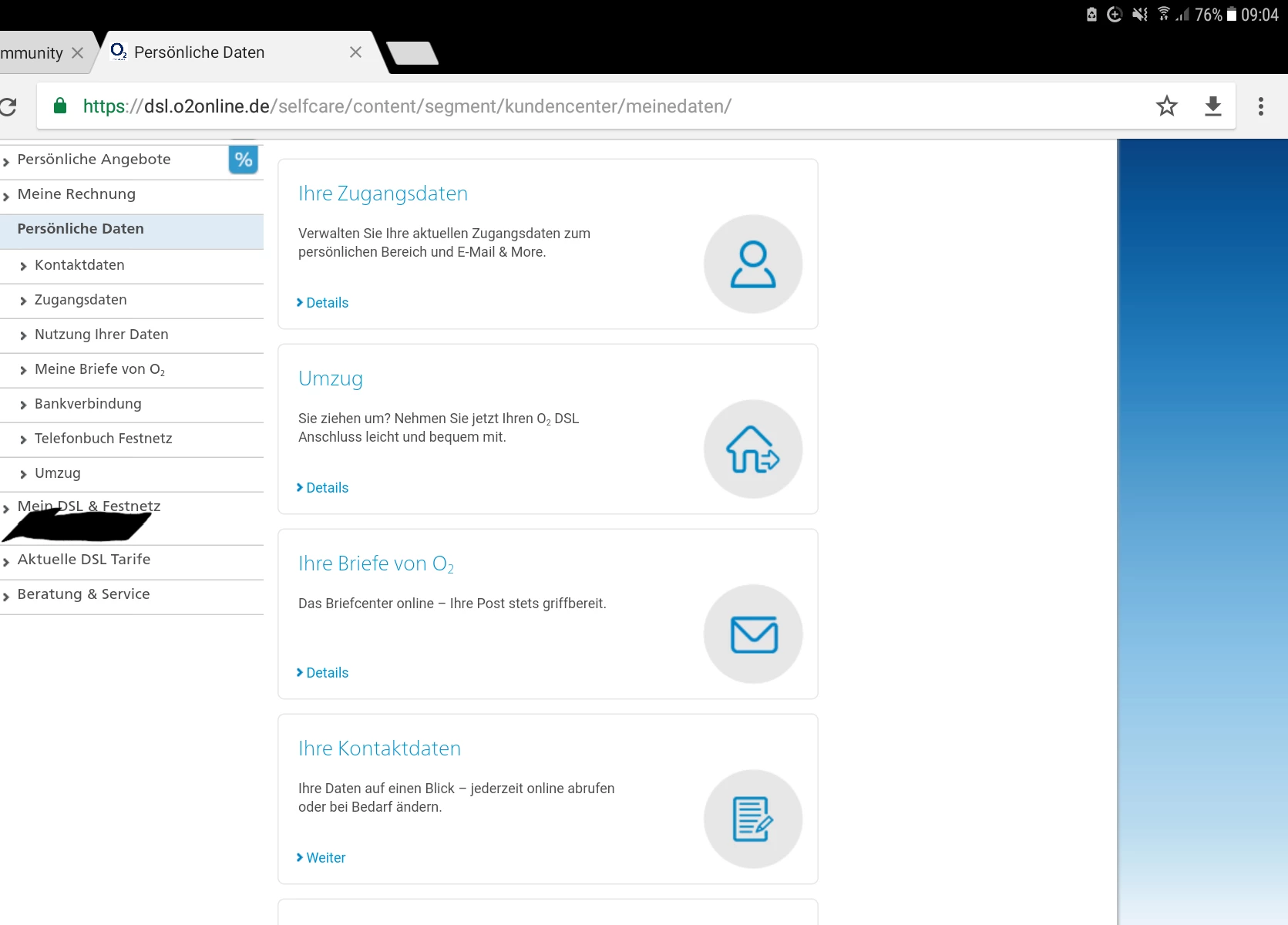
Task: Bookmark this page with the star icon
Action: click(1167, 106)
